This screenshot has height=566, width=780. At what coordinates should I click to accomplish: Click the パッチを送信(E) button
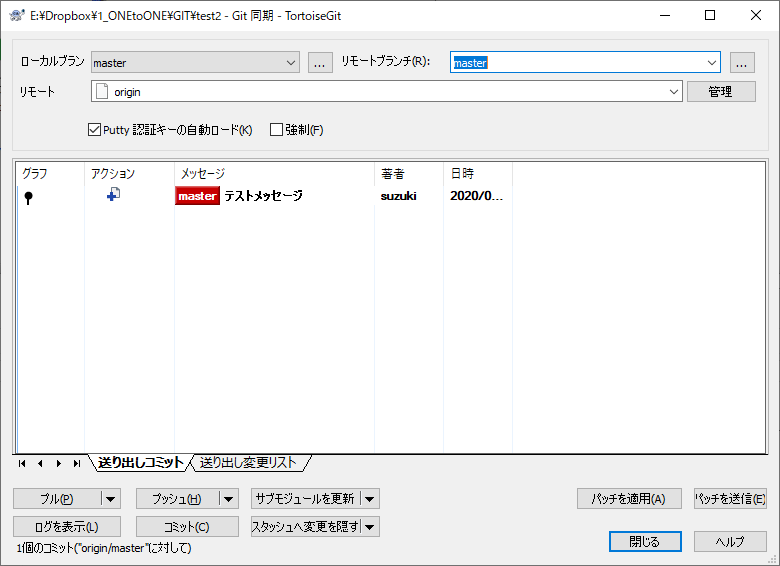(730, 499)
